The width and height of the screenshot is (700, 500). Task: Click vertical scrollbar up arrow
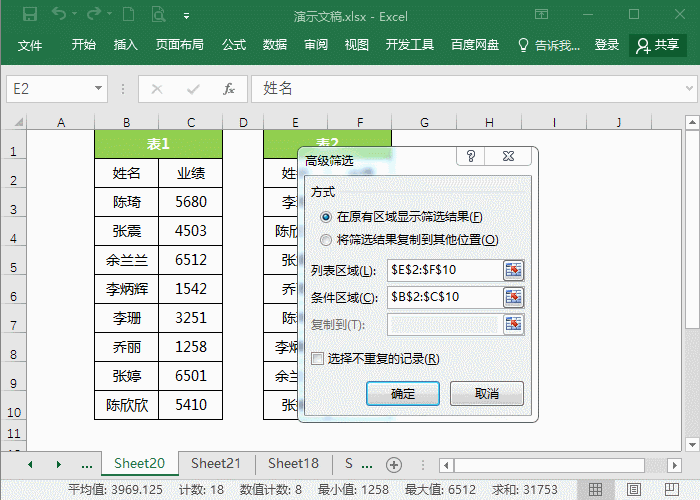(692, 122)
